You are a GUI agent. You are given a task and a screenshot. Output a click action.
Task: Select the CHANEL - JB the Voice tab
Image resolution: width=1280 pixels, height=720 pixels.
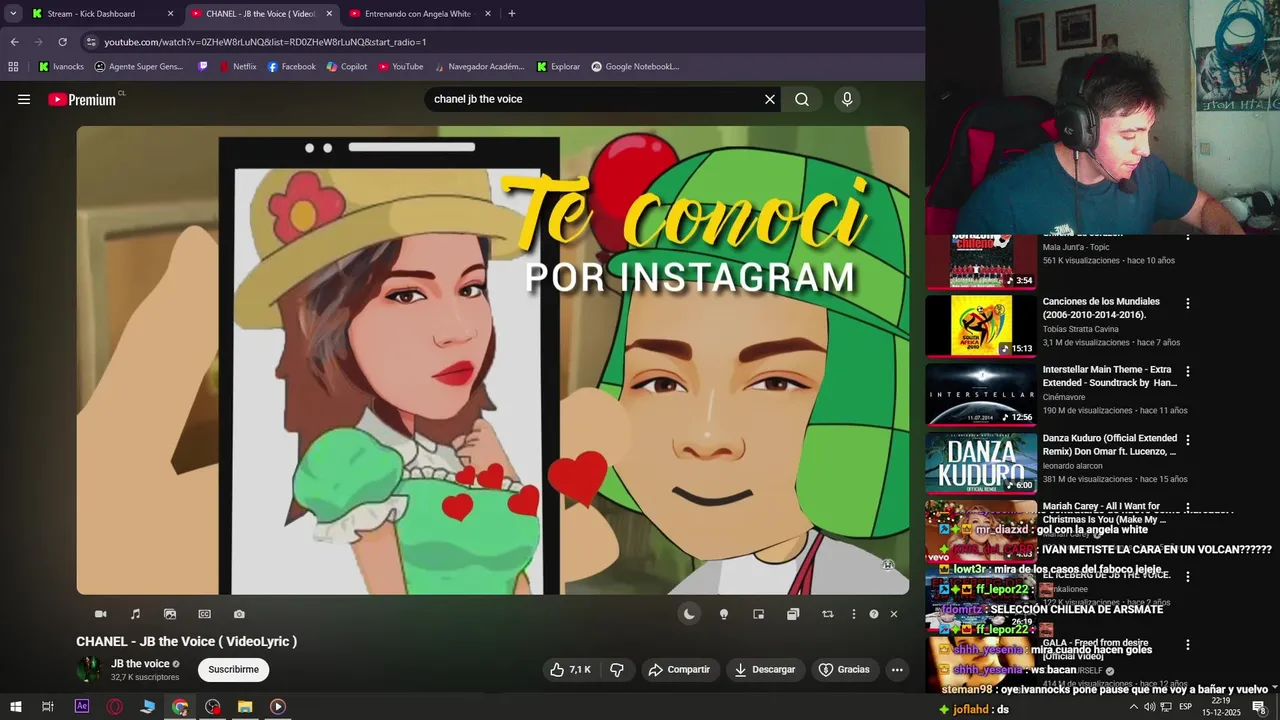click(x=262, y=14)
